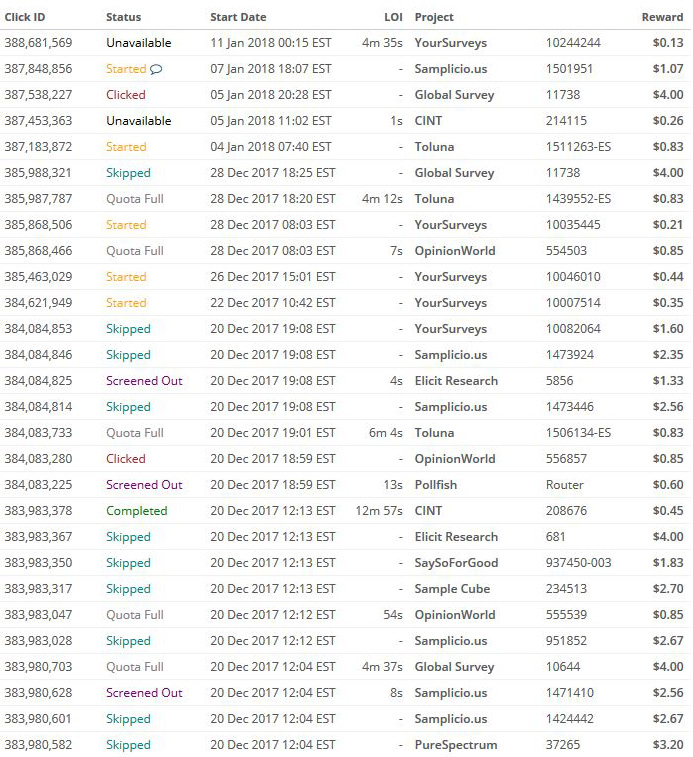Click the SaySoForGood project name
This screenshot has height=757, width=693.
[x=456, y=563]
